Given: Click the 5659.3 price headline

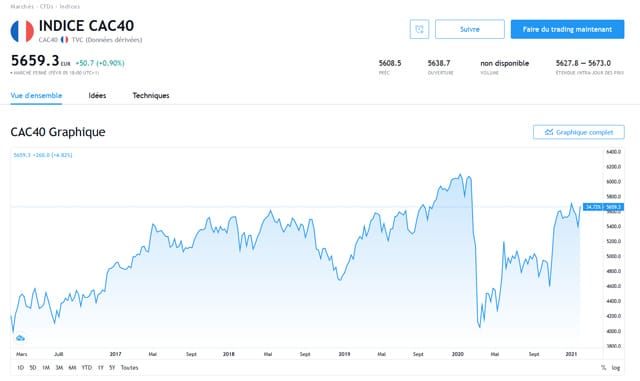Looking at the screenshot, I should (x=35, y=61).
